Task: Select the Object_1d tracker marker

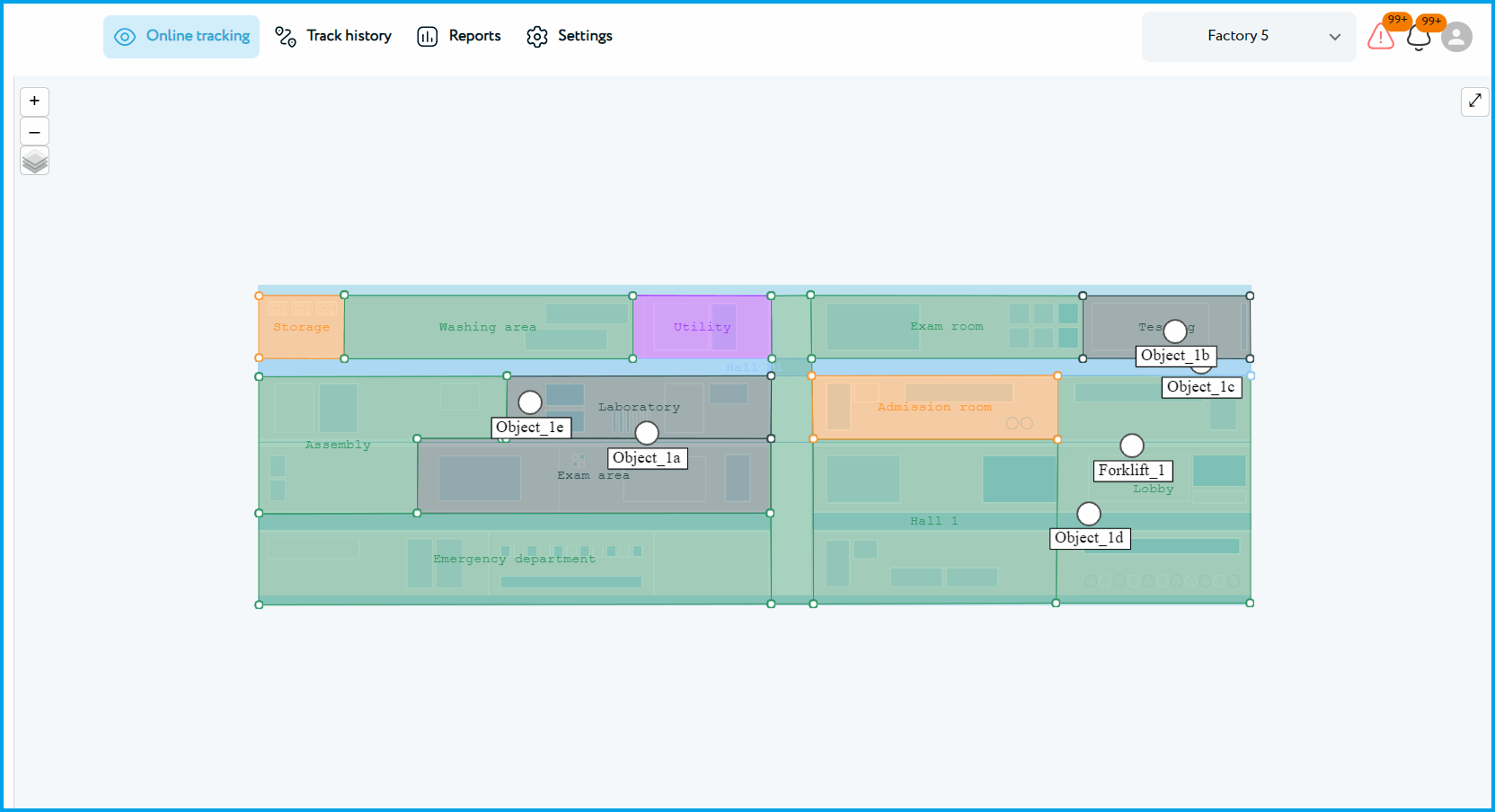Action: click(x=1089, y=514)
